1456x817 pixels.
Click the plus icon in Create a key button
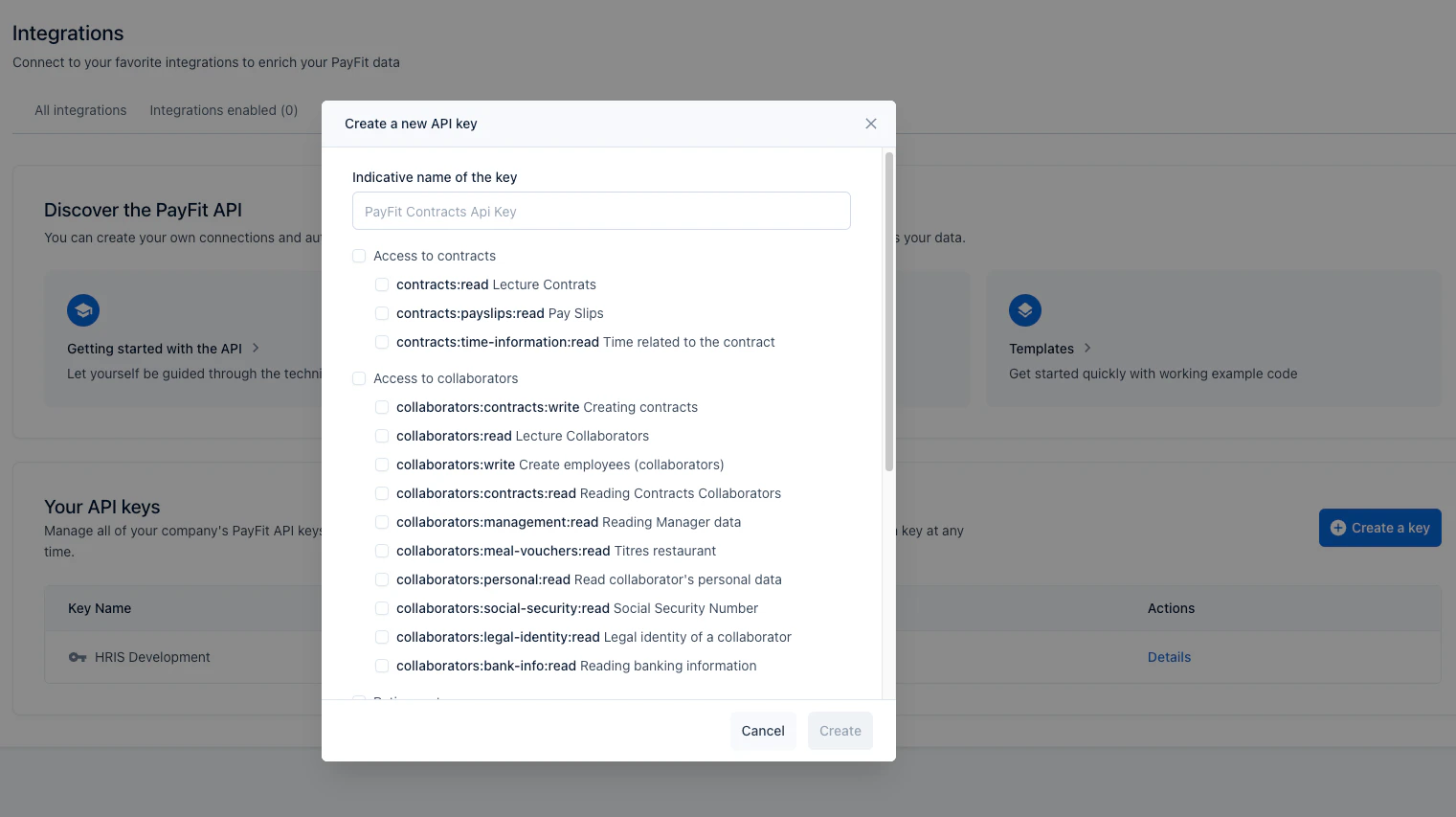[1337, 527]
